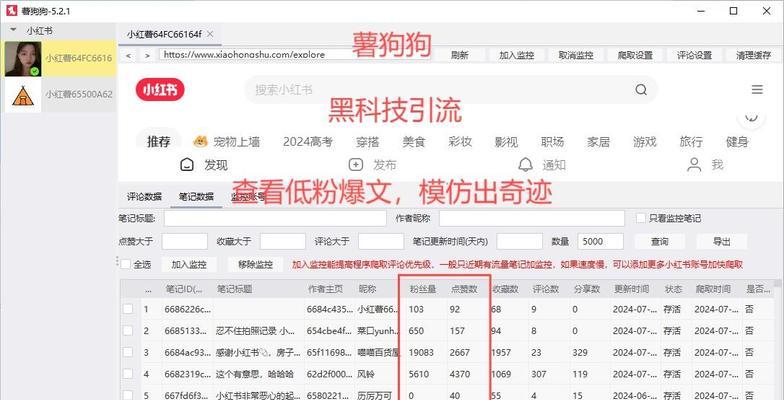This screenshot has width=784, height=400.
Task: Sort by 粉丝量 column header
Action: pyautogui.click(x=423, y=289)
